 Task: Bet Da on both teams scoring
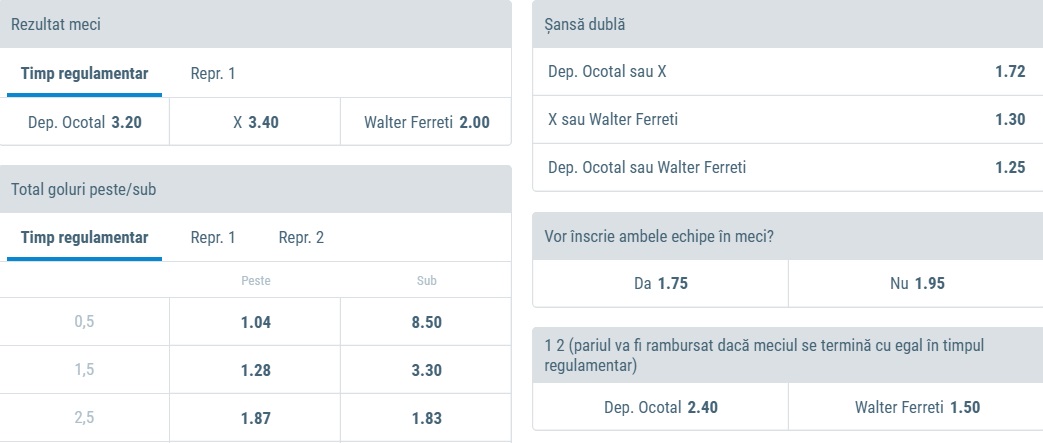(660, 283)
